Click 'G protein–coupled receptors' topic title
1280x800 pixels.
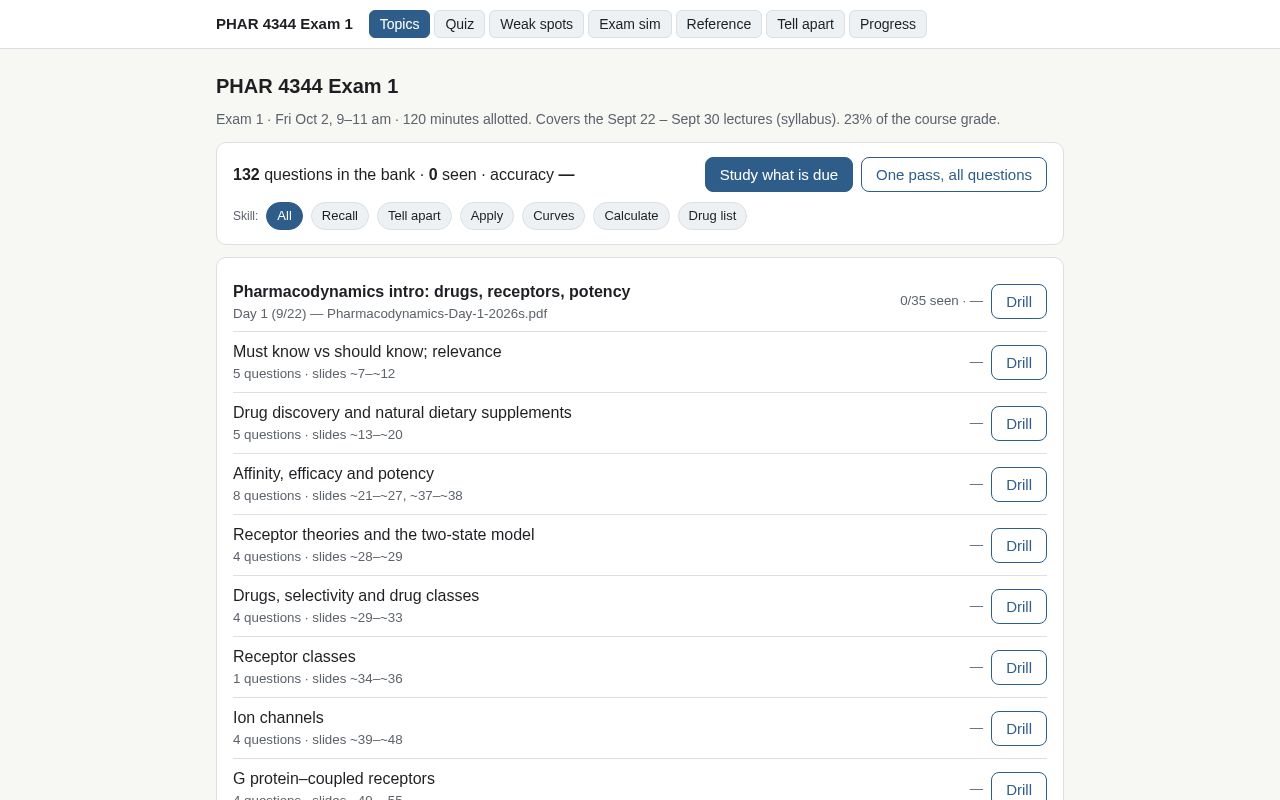click(334, 779)
